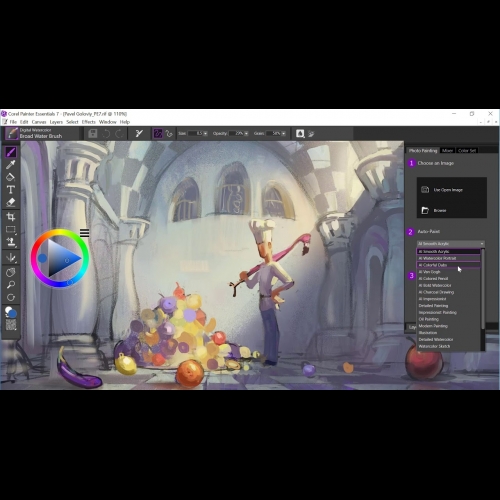Click the main color swatch in toolbox
The width and height of the screenshot is (500, 500).
pos(12,314)
